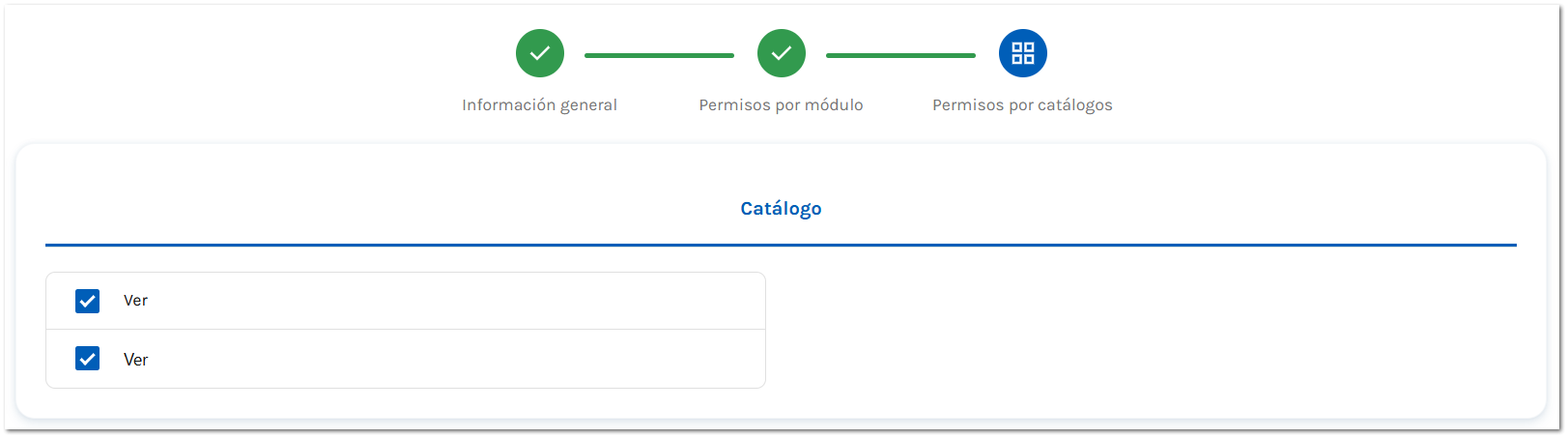Viewport: 1568px width, 438px height.
Task: Click the upper Ver permission label text
Action: [x=135, y=301]
